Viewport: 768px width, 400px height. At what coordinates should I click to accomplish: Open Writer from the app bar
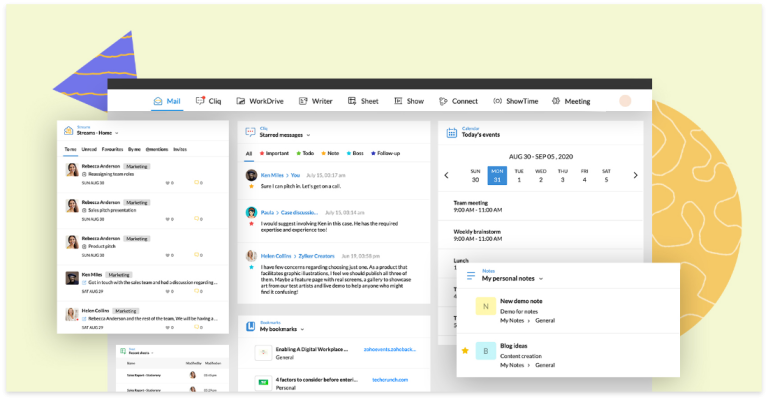pyautogui.click(x=300, y=101)
